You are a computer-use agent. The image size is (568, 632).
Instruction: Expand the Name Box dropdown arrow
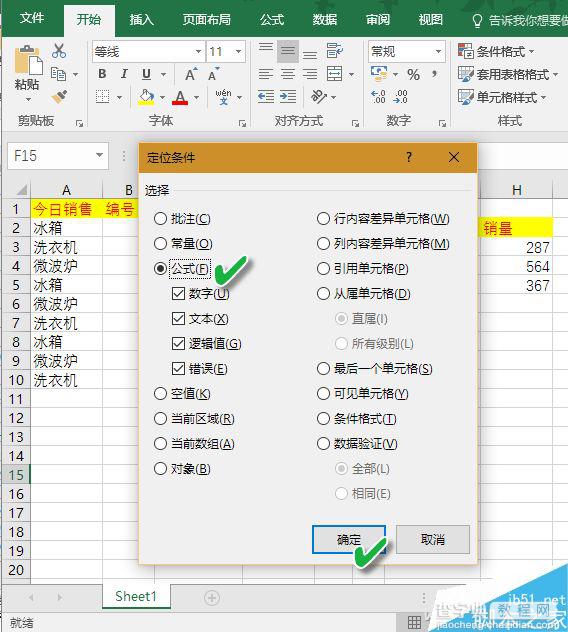pos(99,155)
